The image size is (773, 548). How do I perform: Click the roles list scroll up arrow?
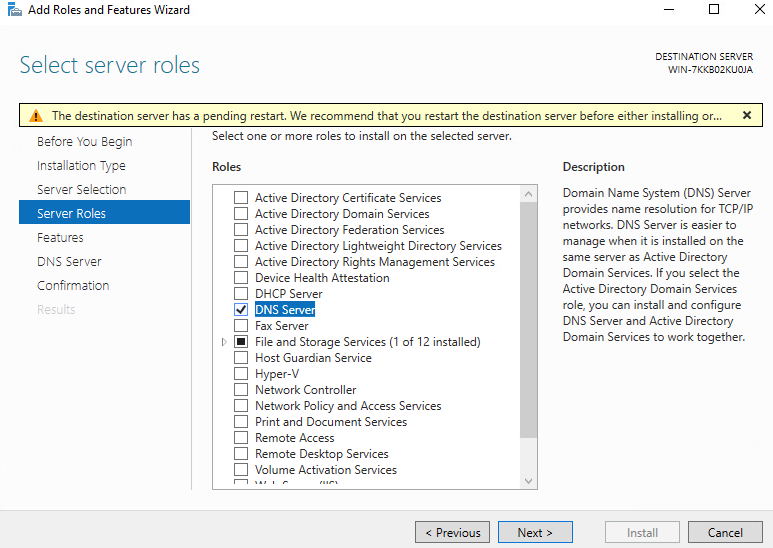pos(528,194)
